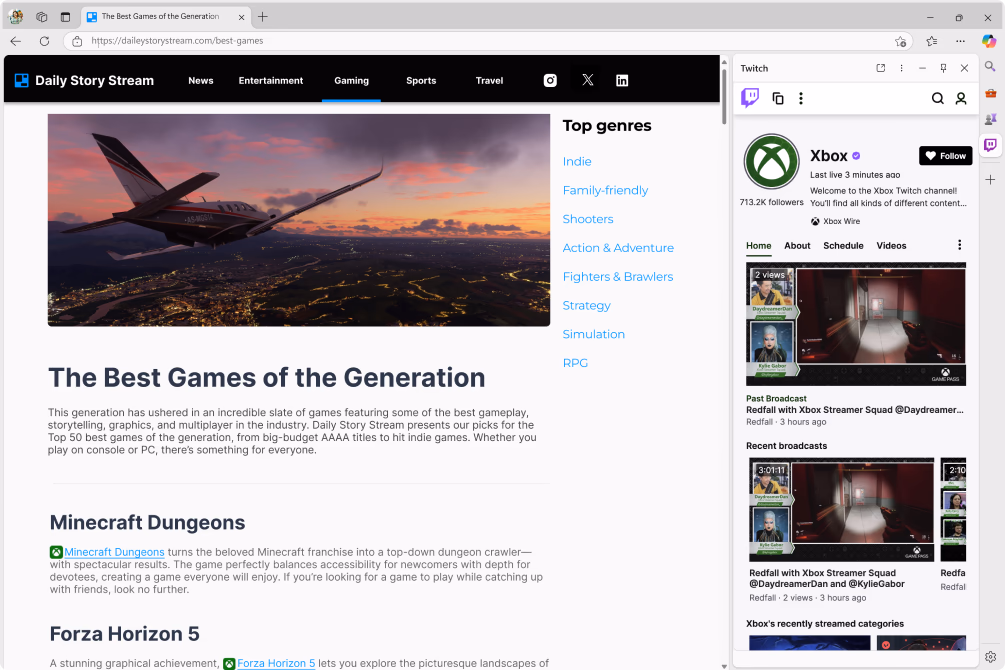Pin the Twitch sidebar panel
Image resolution: width=1005 pixels, height=670 pixels.
pos(943,68)
